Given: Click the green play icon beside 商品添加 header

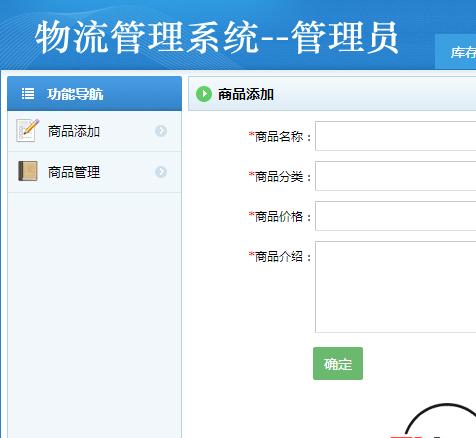Looking at the screenshot, I should (204, 94).
